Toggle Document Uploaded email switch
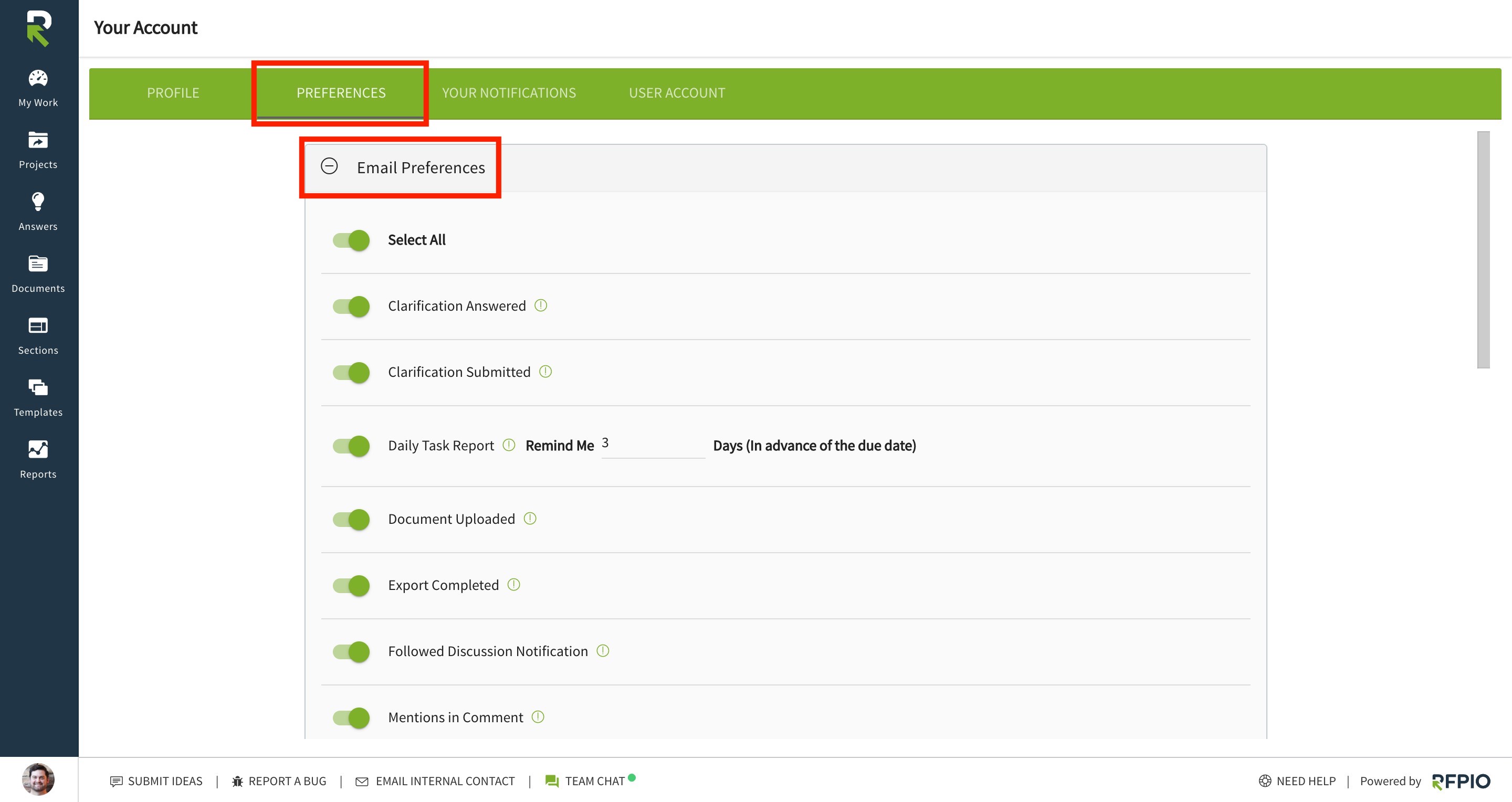Image resolution: width=1512 pixels, height=802 pixels. (x=351, y=519)
